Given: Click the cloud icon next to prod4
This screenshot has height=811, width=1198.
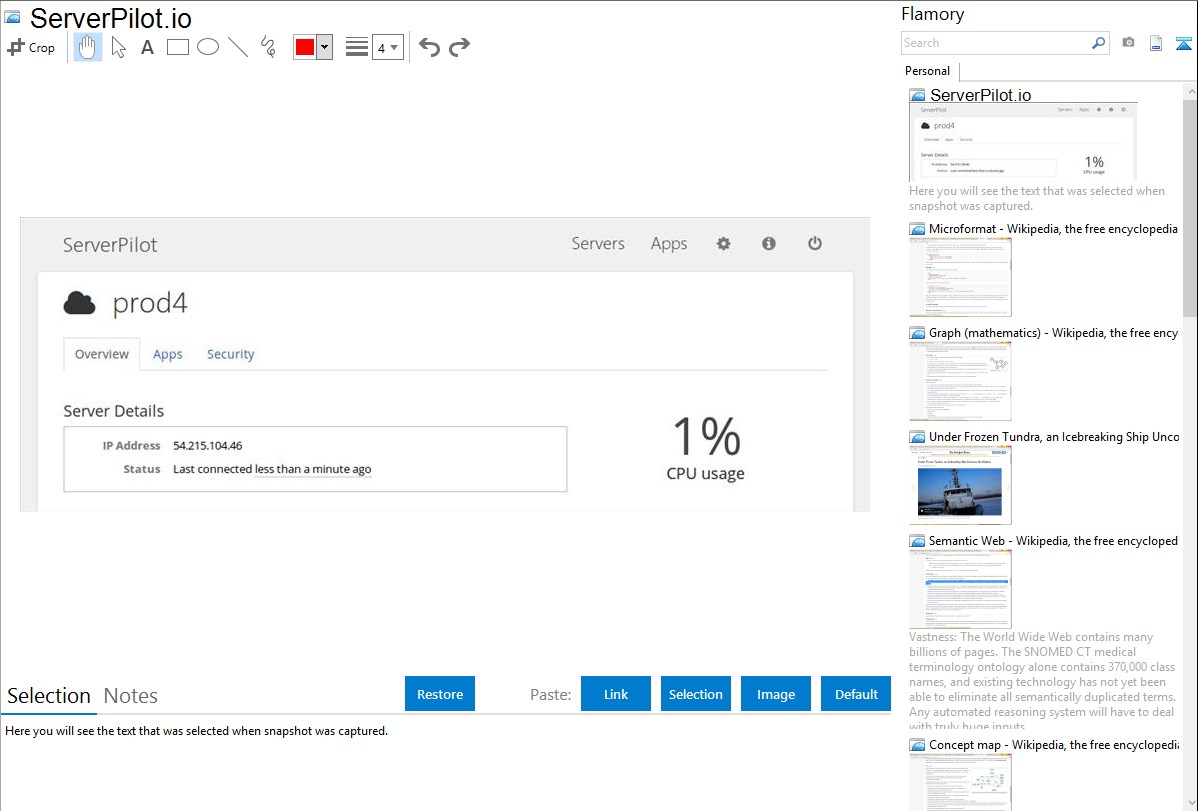Looking at the screenshot, I should coord(79,303).
